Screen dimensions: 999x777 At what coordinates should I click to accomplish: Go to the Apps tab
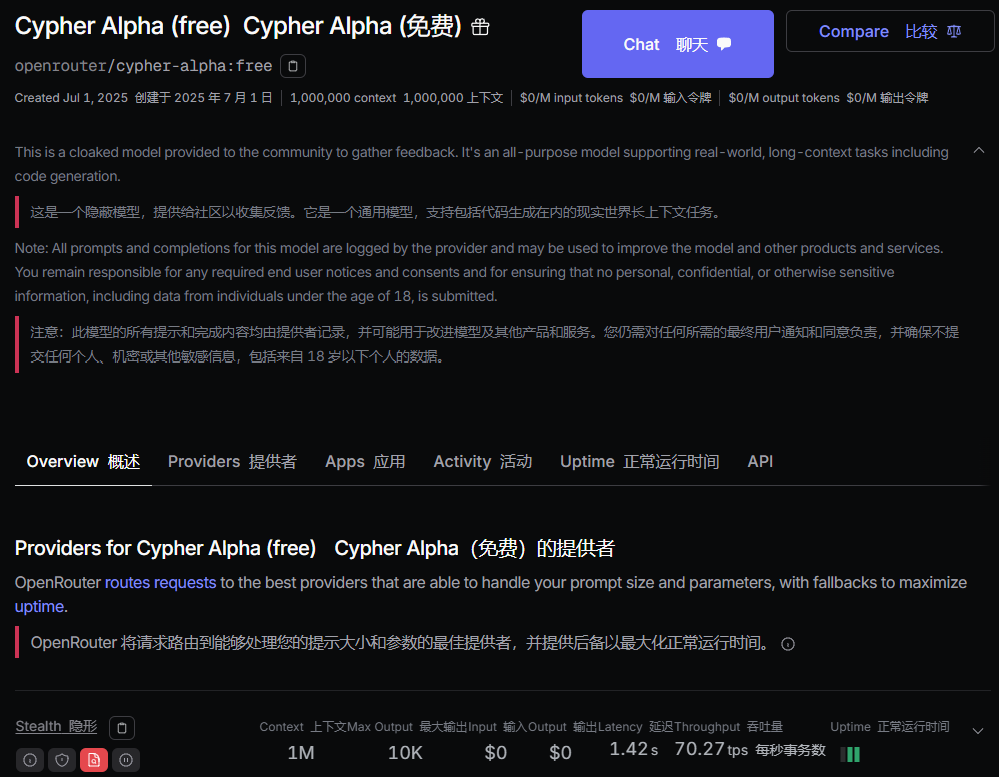[x=365, y=462]
